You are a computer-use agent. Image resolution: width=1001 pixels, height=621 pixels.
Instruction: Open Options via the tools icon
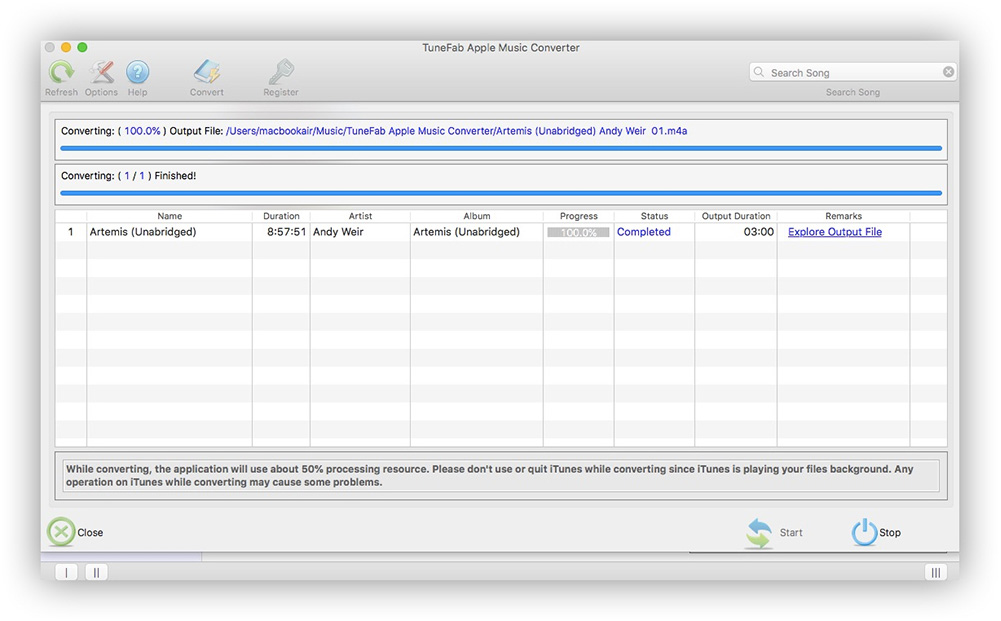101,75
